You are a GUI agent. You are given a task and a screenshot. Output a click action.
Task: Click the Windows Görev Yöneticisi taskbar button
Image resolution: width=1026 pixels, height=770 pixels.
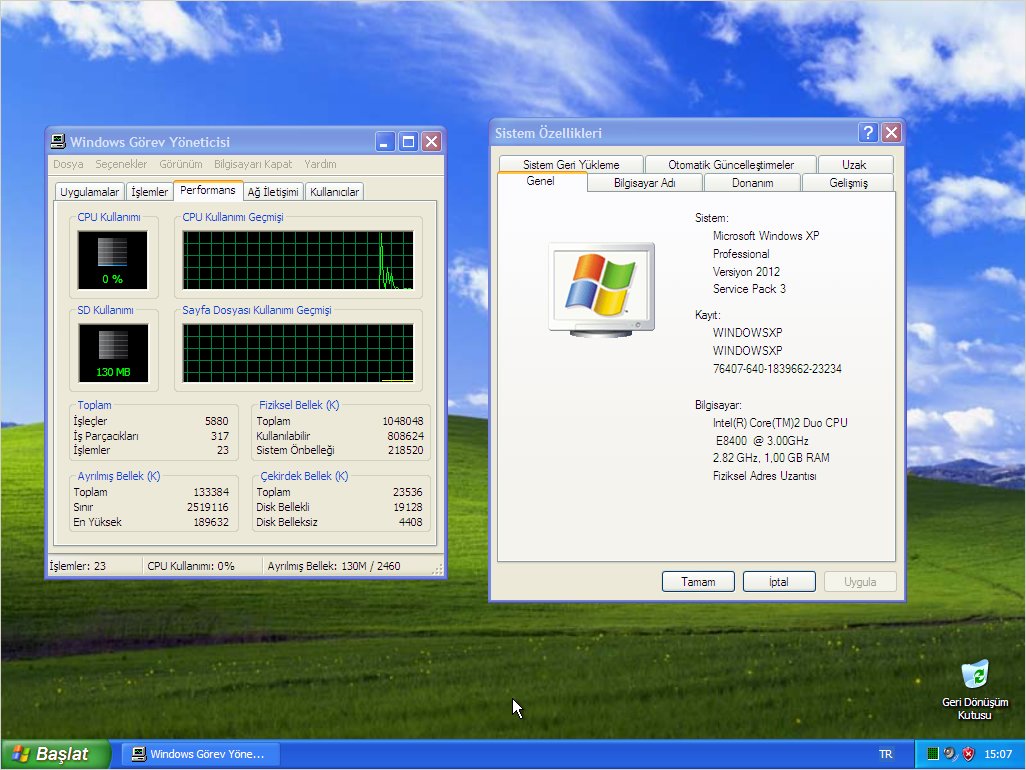201,754
